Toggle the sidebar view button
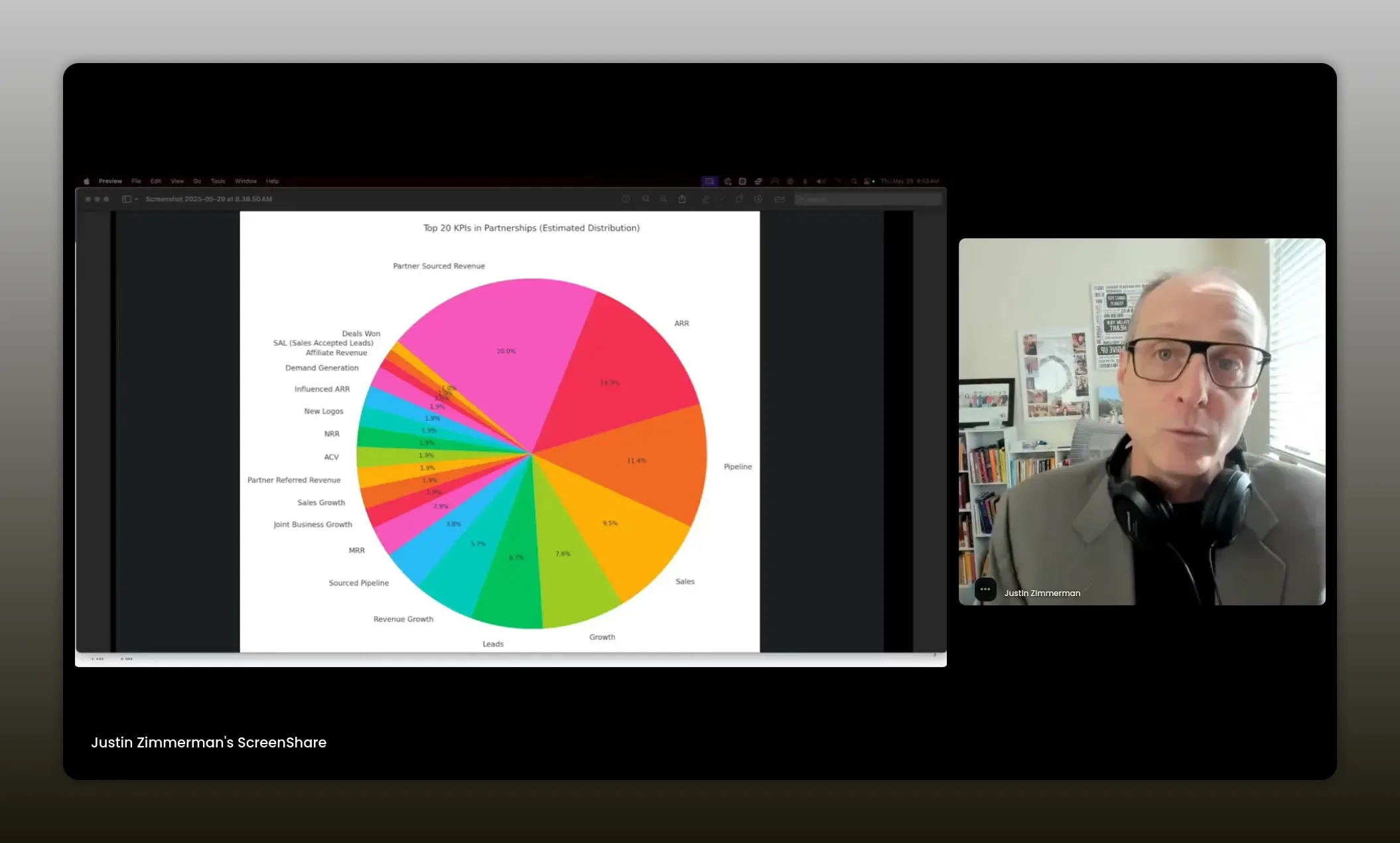The image size is (1400, 843). pyautogui.click(x=126, y=199)
